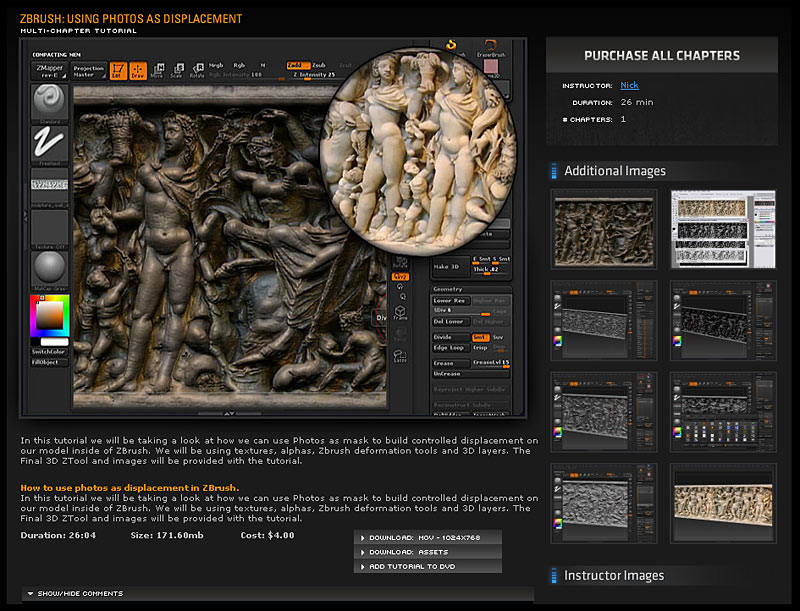Adjust the Z Intensity 25 slider
This screenshot has width=800, height=611.
[x=314, y=75]
